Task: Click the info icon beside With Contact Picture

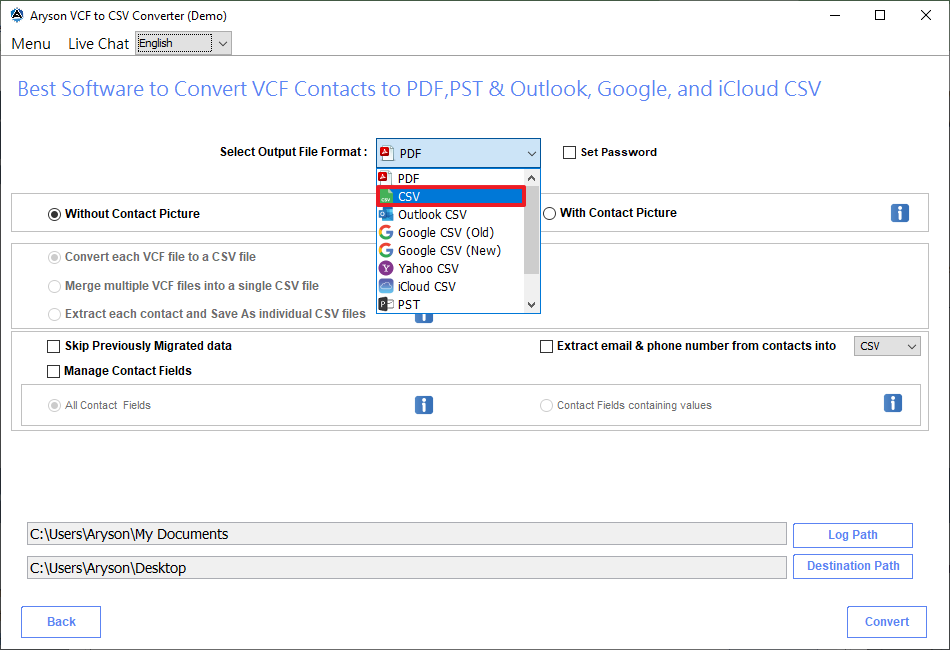Action: 900,213
